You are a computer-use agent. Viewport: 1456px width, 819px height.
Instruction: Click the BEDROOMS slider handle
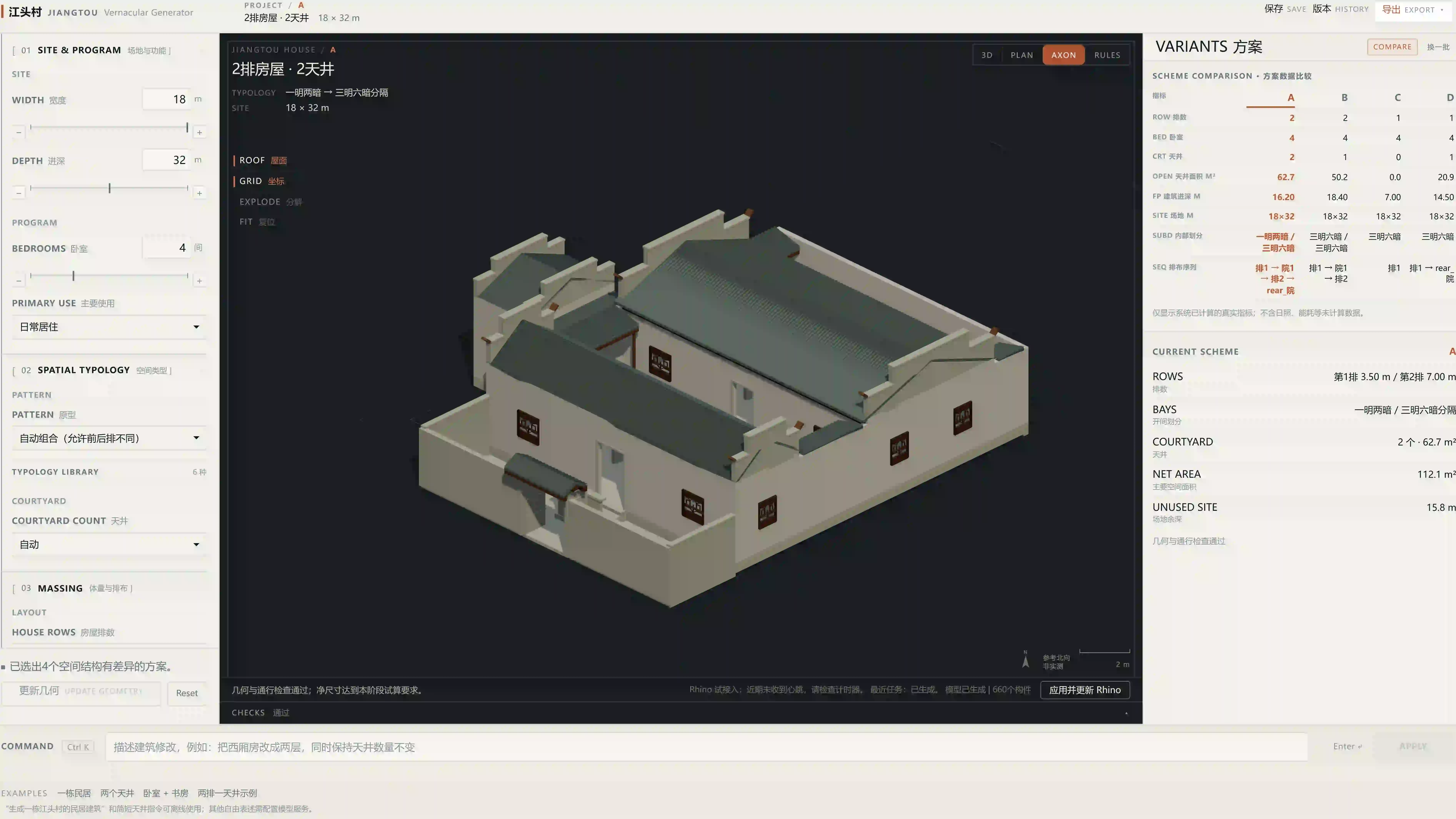[73, 276]
